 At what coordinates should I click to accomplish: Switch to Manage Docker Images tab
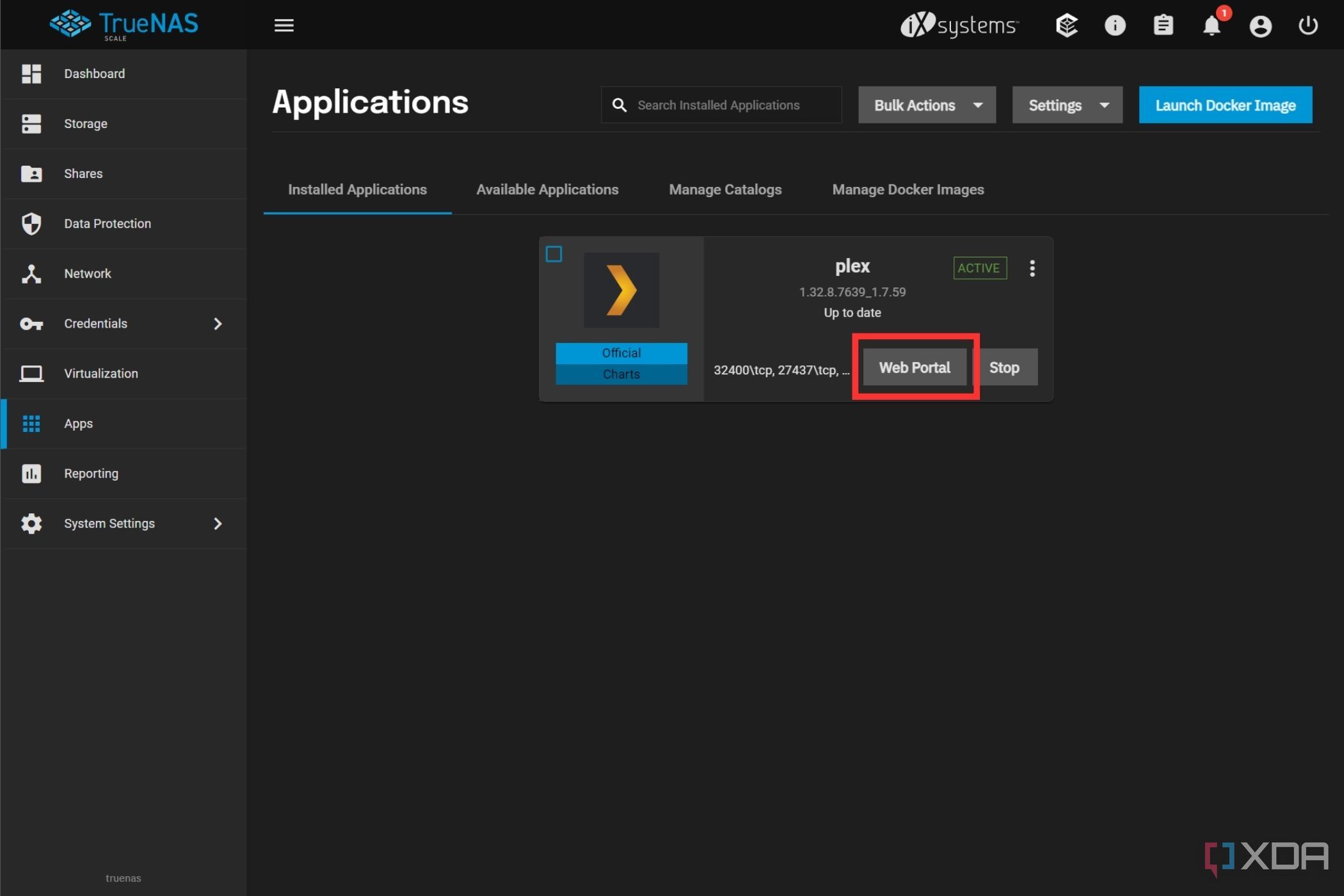click(908, 189)
